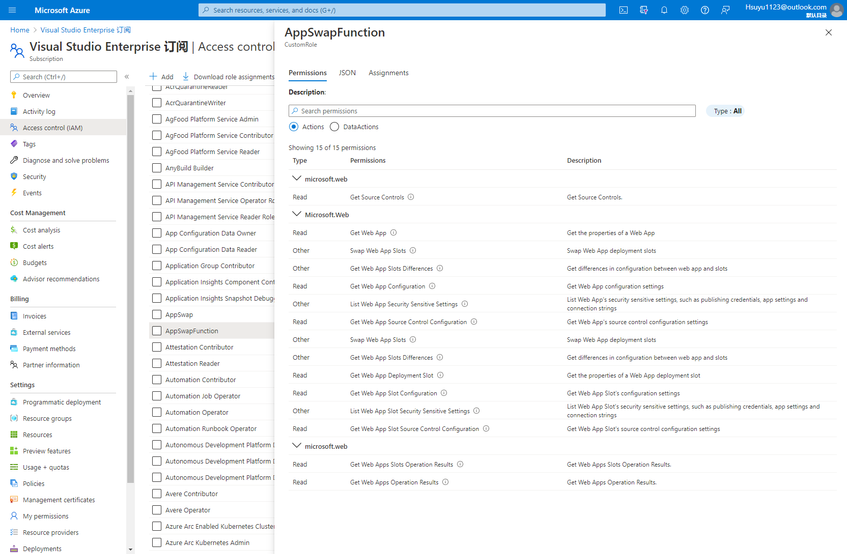
Task: Collapse the left sidebar with double chevron
Action: pos(127,77)
